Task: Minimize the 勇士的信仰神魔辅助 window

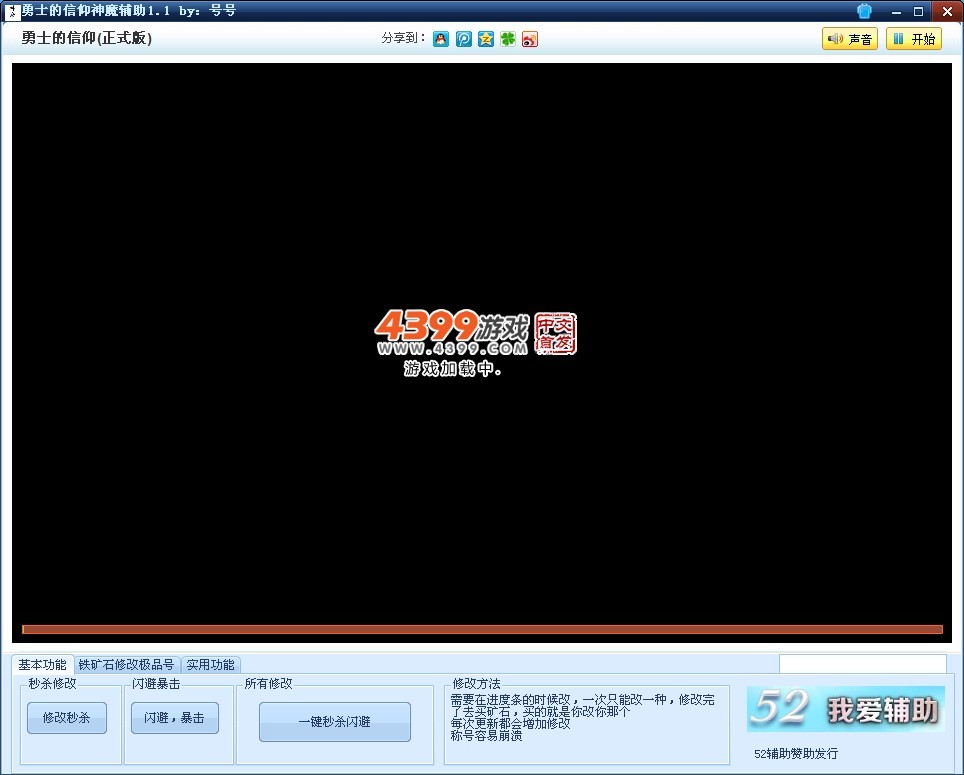Action: 896,11
